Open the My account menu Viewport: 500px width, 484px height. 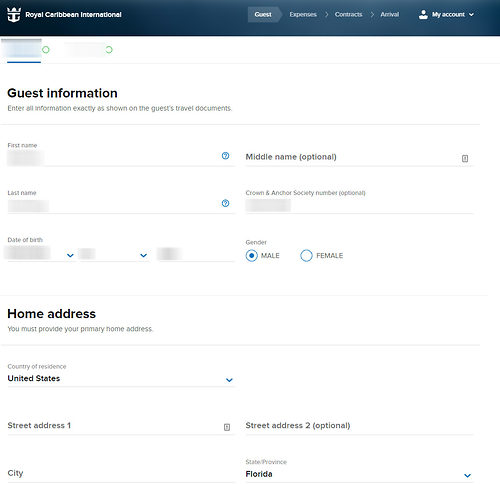[446, 14]
